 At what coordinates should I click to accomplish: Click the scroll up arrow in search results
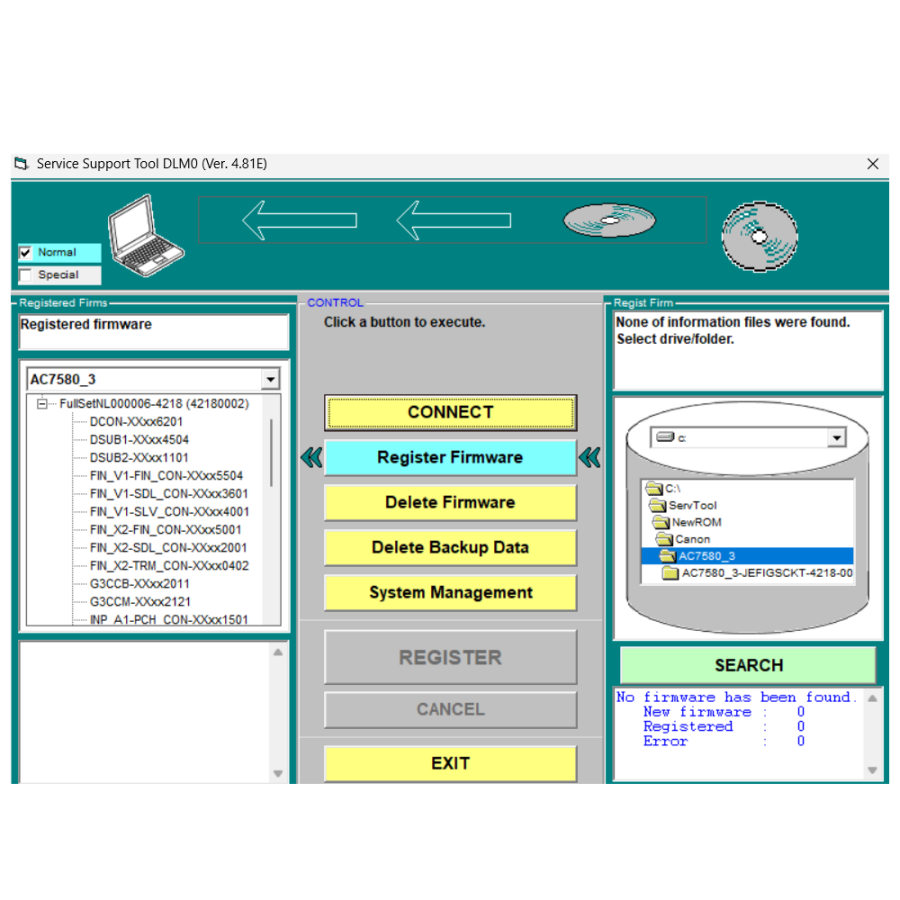tap(872, 699)
